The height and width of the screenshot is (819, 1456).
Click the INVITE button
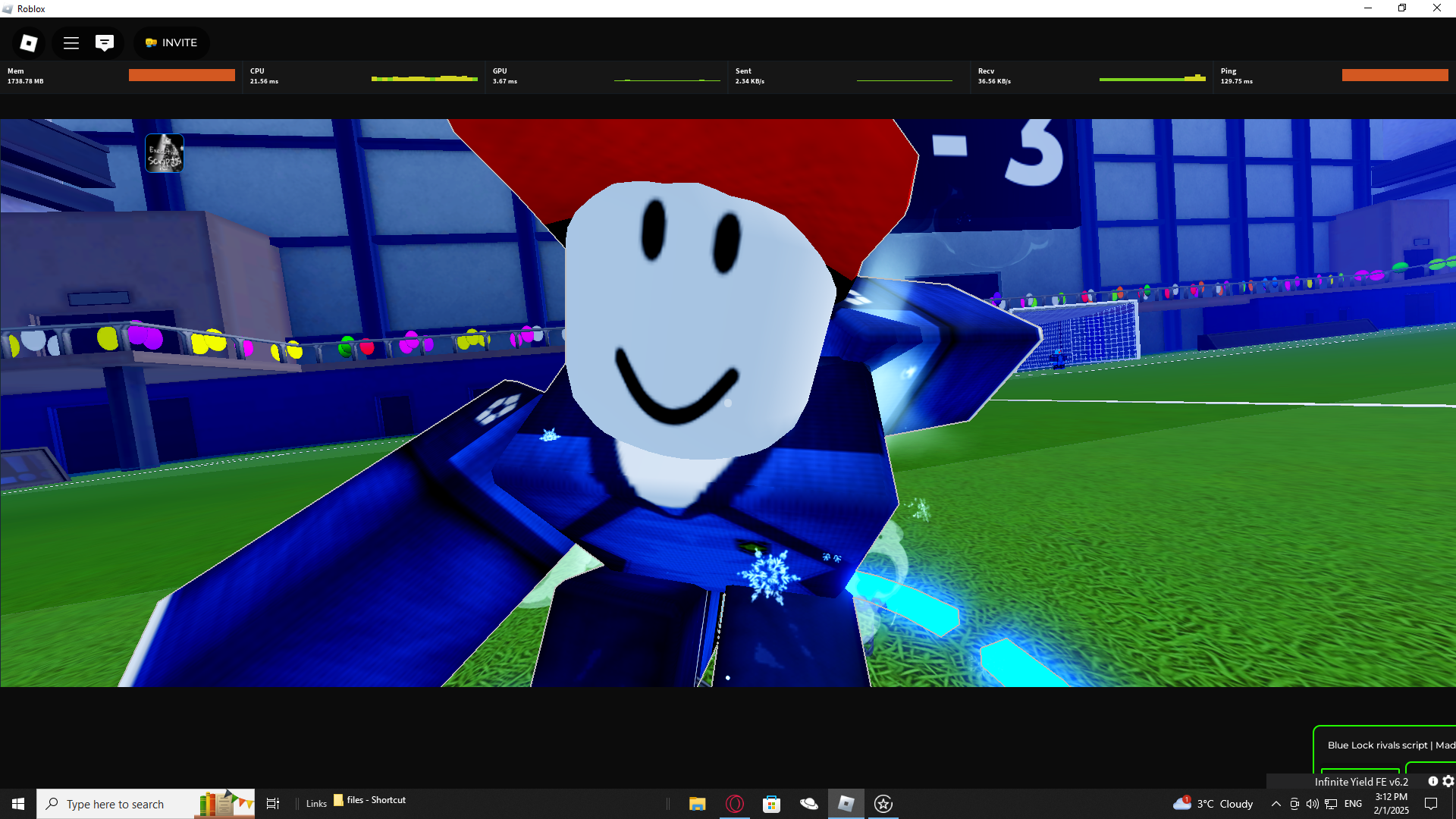tap(171, 43)
